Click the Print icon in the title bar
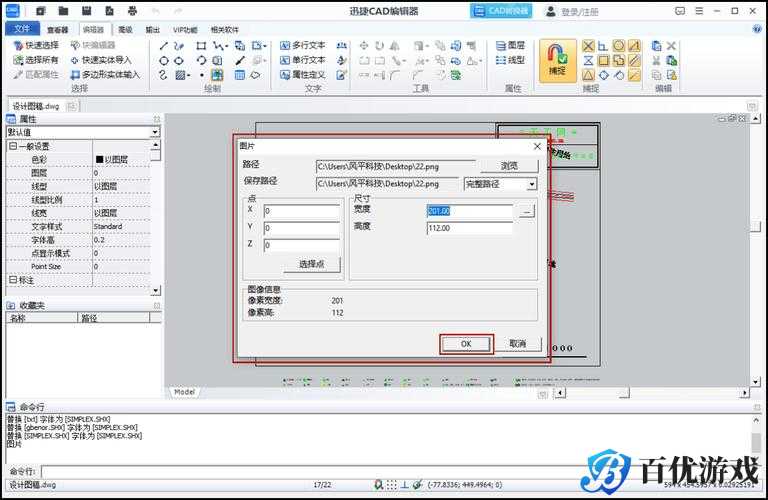The height and width of the screenshot is (500, 768). 132,11
